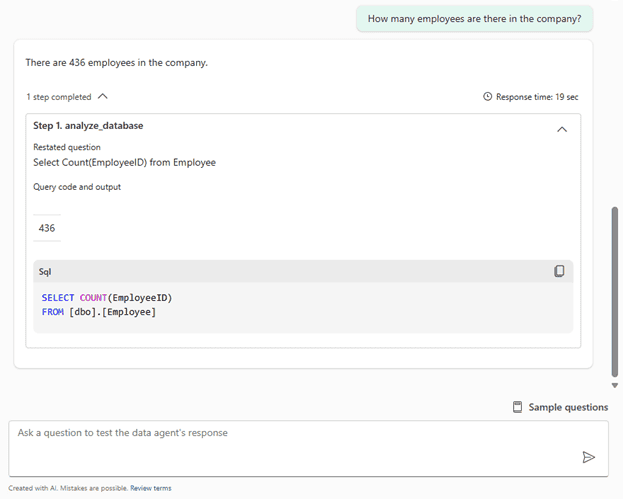Click the user question message bubble
Screen dimensions: 623x499
(x=474, y=19)
